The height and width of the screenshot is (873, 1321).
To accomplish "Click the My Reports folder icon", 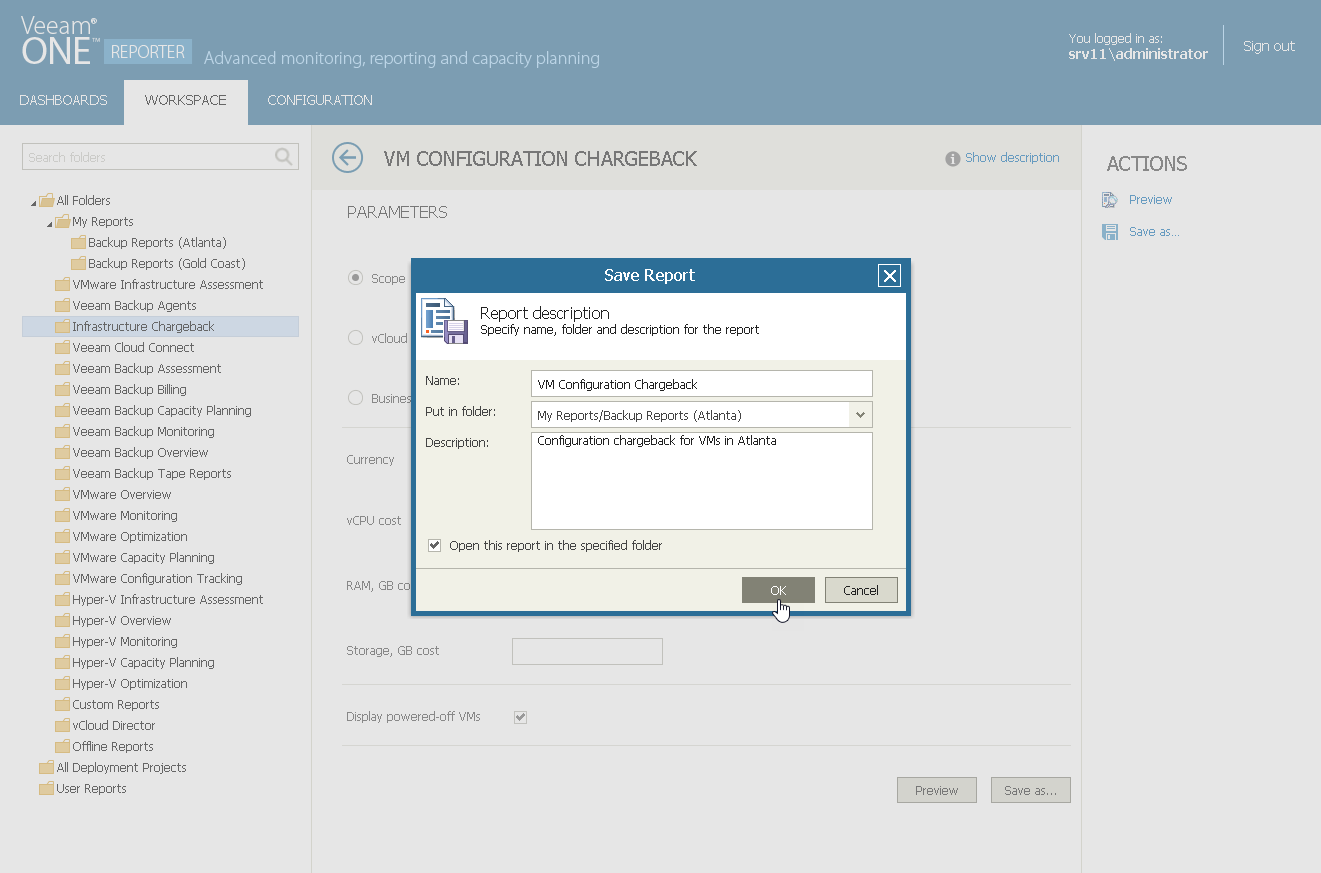I will (x=62, y=221).
